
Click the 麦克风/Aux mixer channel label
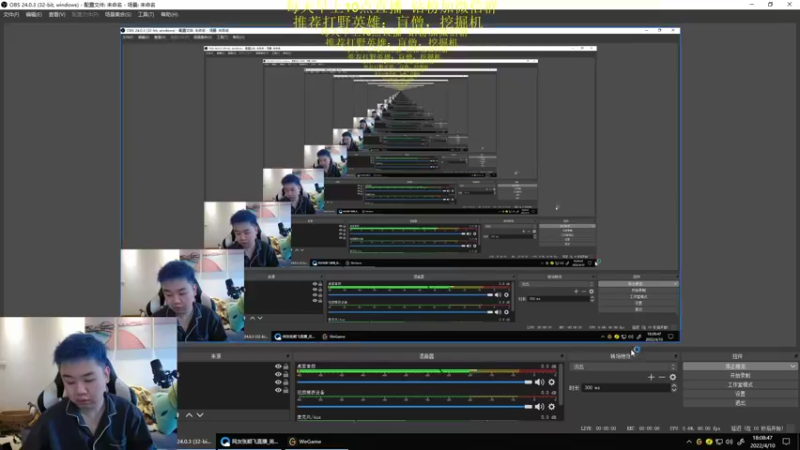[x=309, y=417]
